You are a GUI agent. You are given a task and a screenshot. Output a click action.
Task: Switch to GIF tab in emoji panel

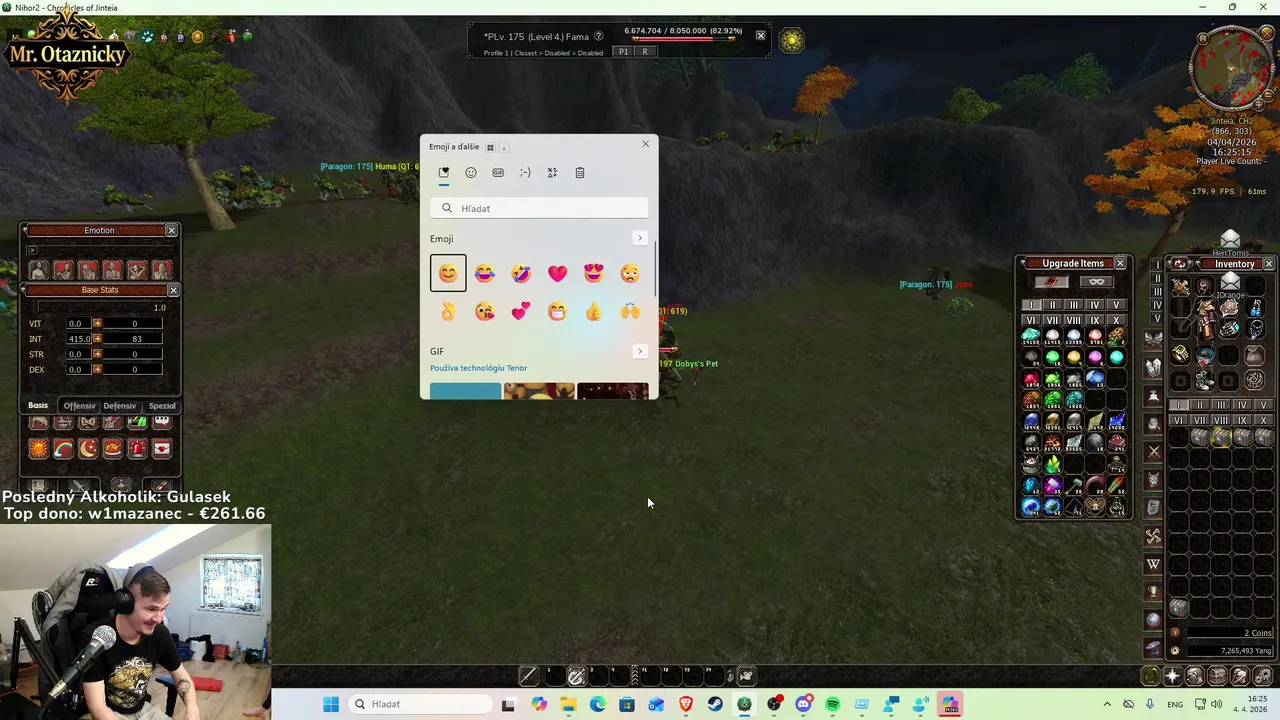[498, 173]
